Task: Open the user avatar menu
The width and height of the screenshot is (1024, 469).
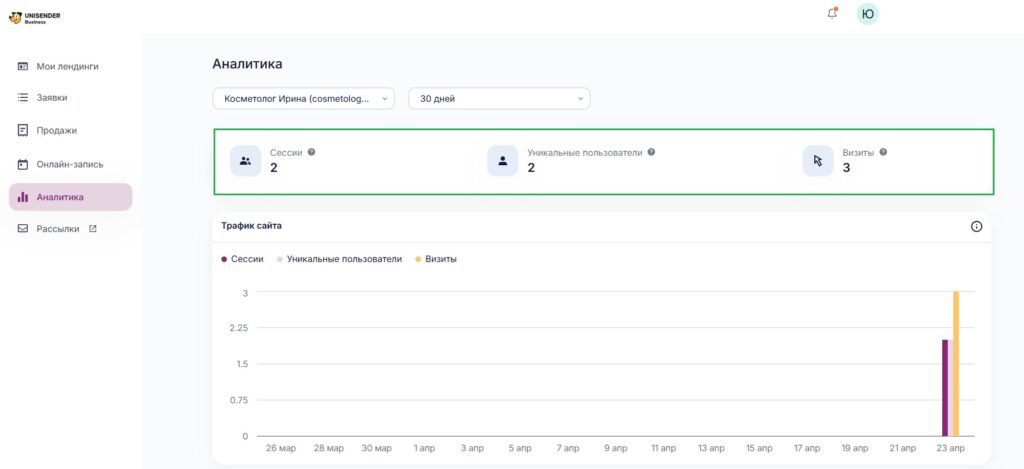Action: pyautogui.click(x=867, y=14)
